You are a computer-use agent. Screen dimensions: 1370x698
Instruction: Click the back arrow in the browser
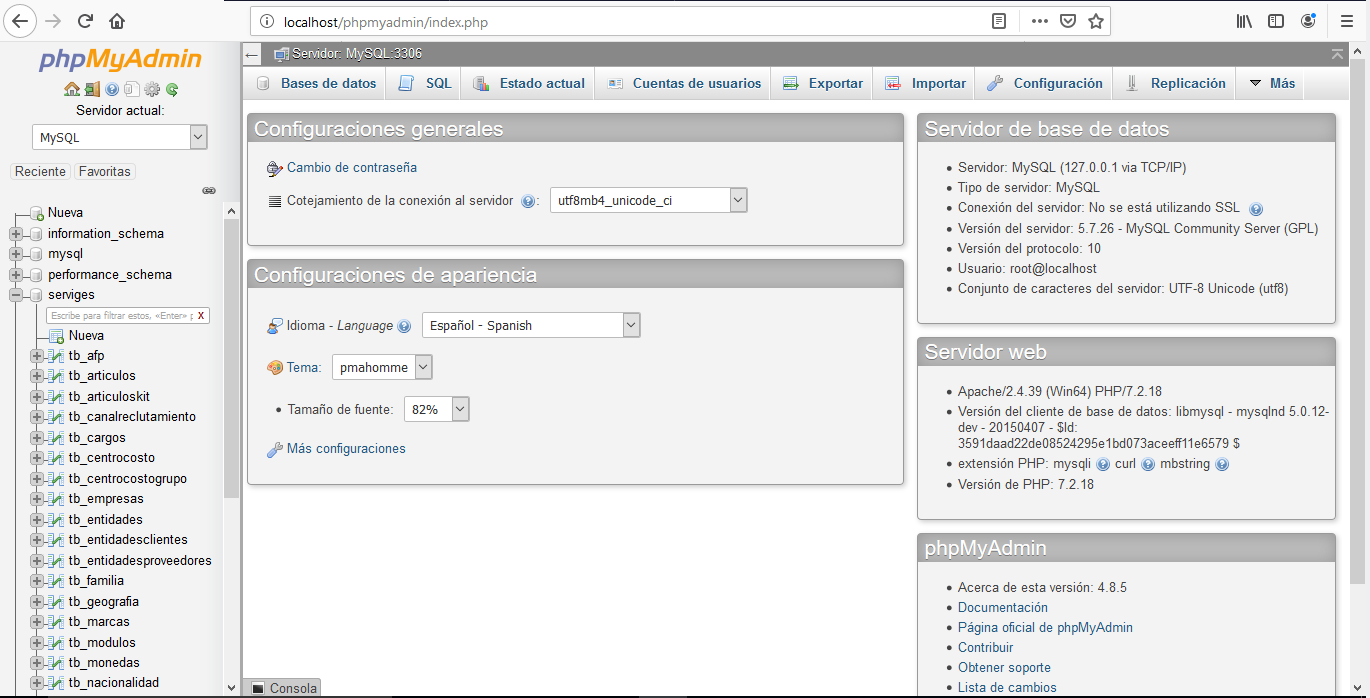tap(20, 20)
